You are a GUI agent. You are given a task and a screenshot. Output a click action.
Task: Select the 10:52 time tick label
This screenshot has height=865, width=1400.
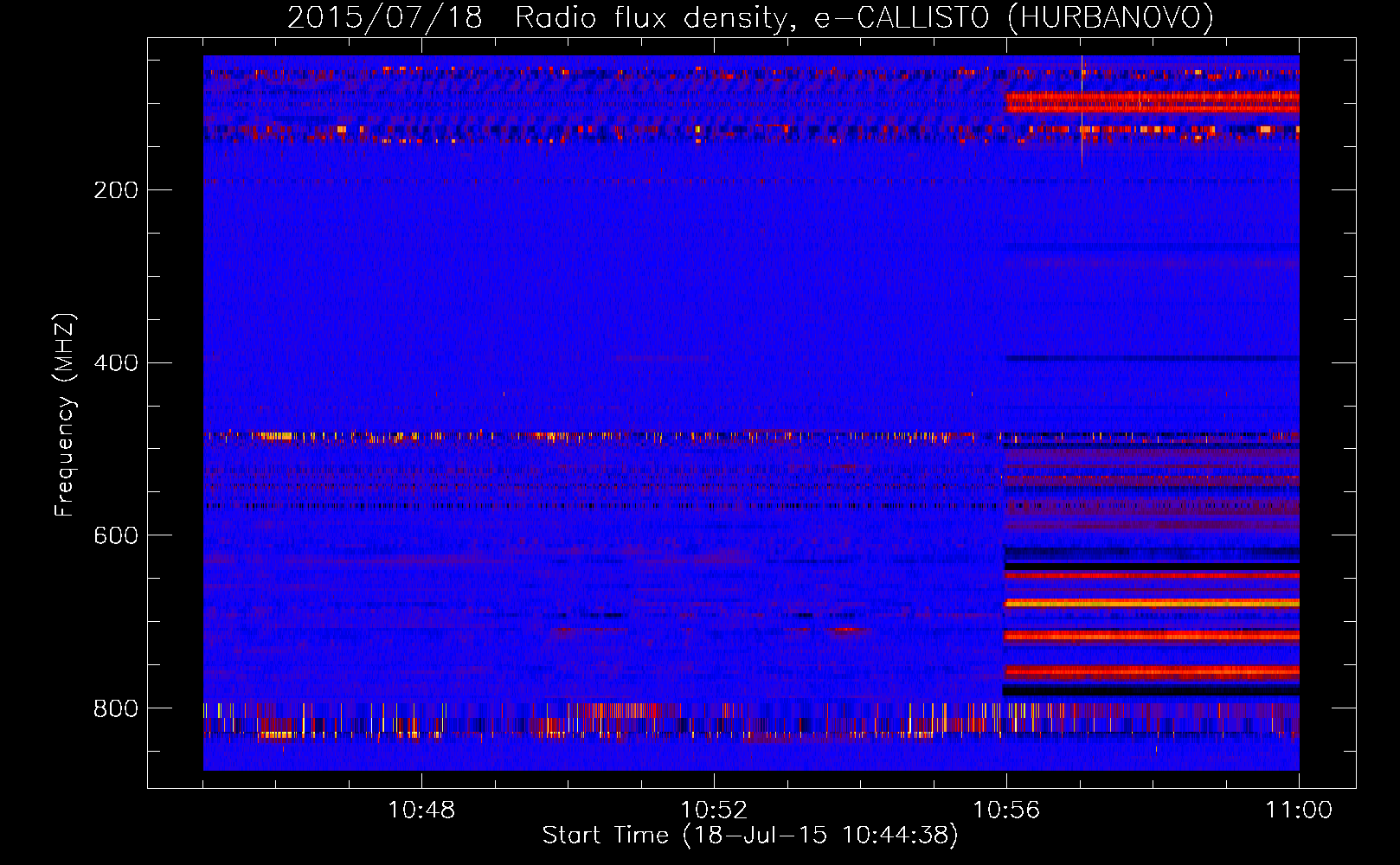(x=714, y=810)
